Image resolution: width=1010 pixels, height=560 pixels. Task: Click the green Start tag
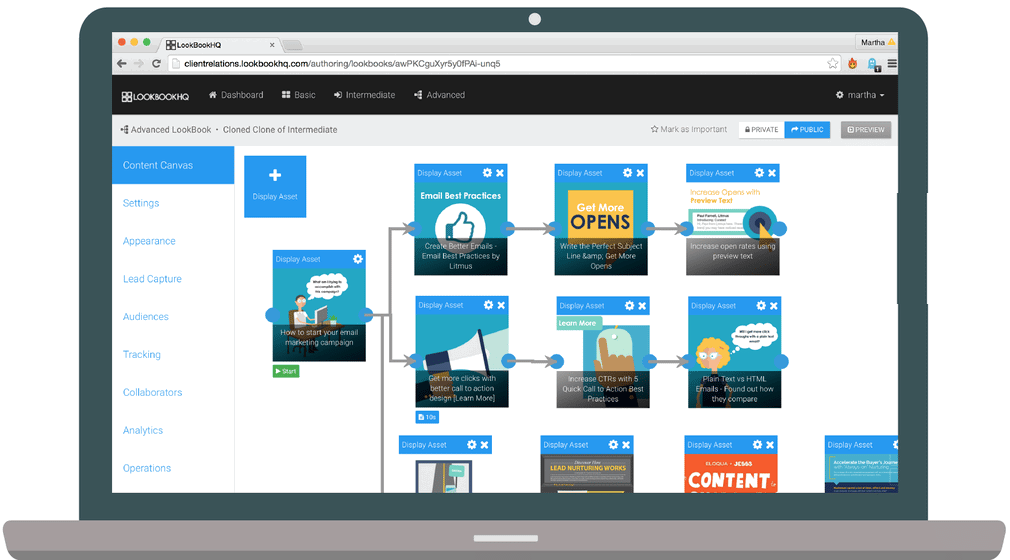click(x=286, y=371)
